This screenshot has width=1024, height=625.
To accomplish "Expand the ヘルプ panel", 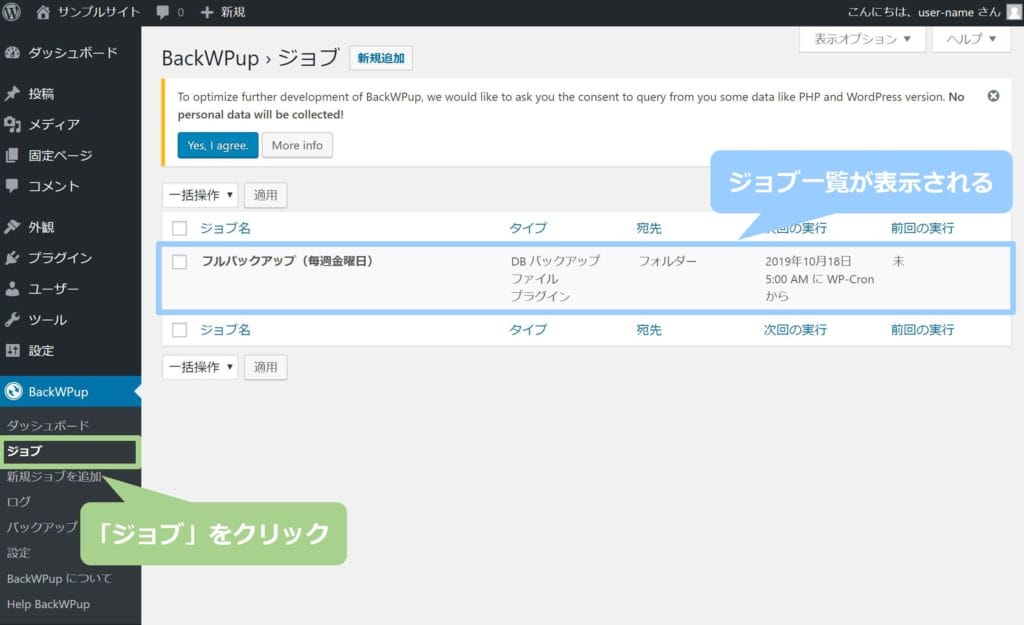I will tap(971, 39).
